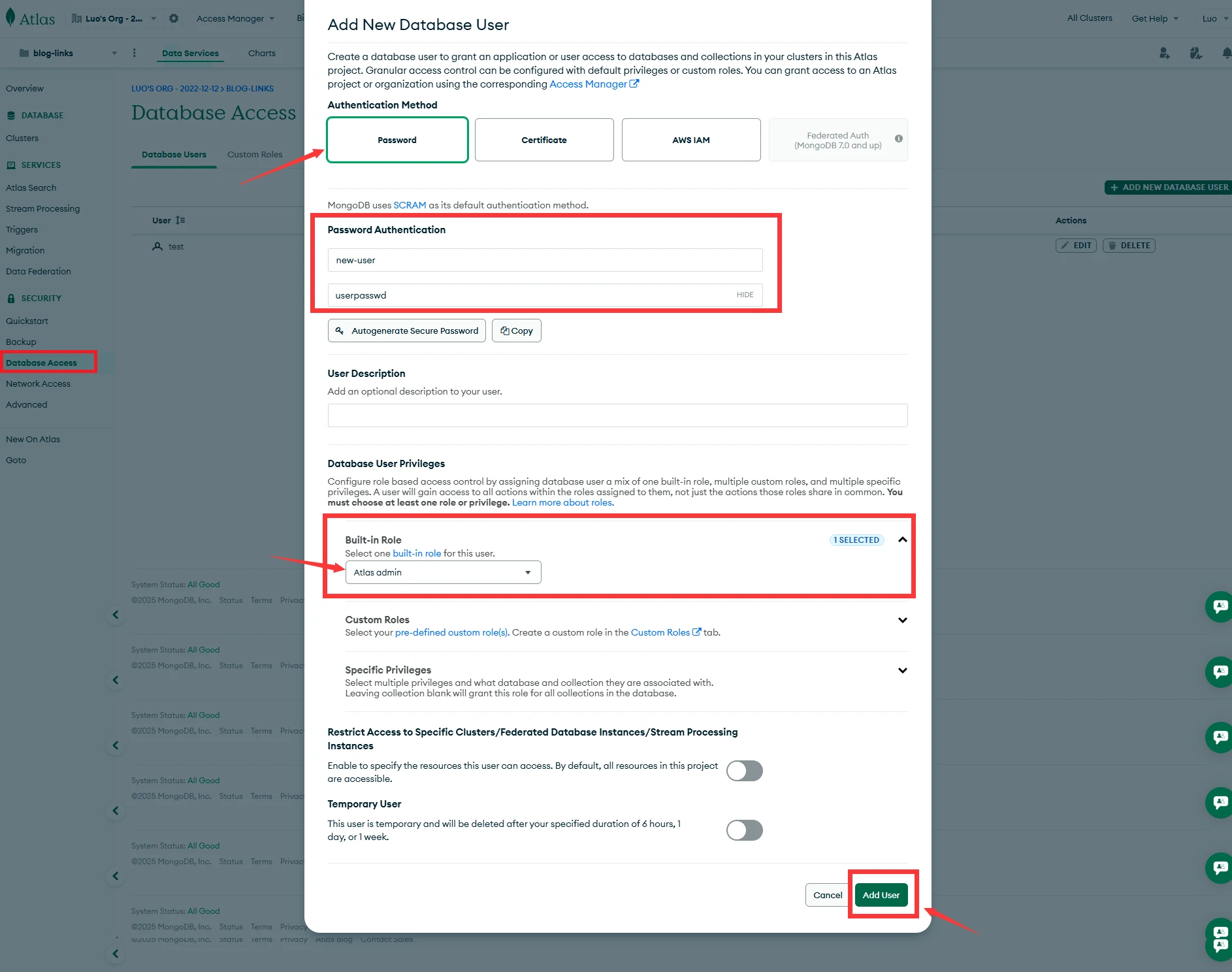Select Certificate authentication method
The image size is (1232, 972).
543,140
